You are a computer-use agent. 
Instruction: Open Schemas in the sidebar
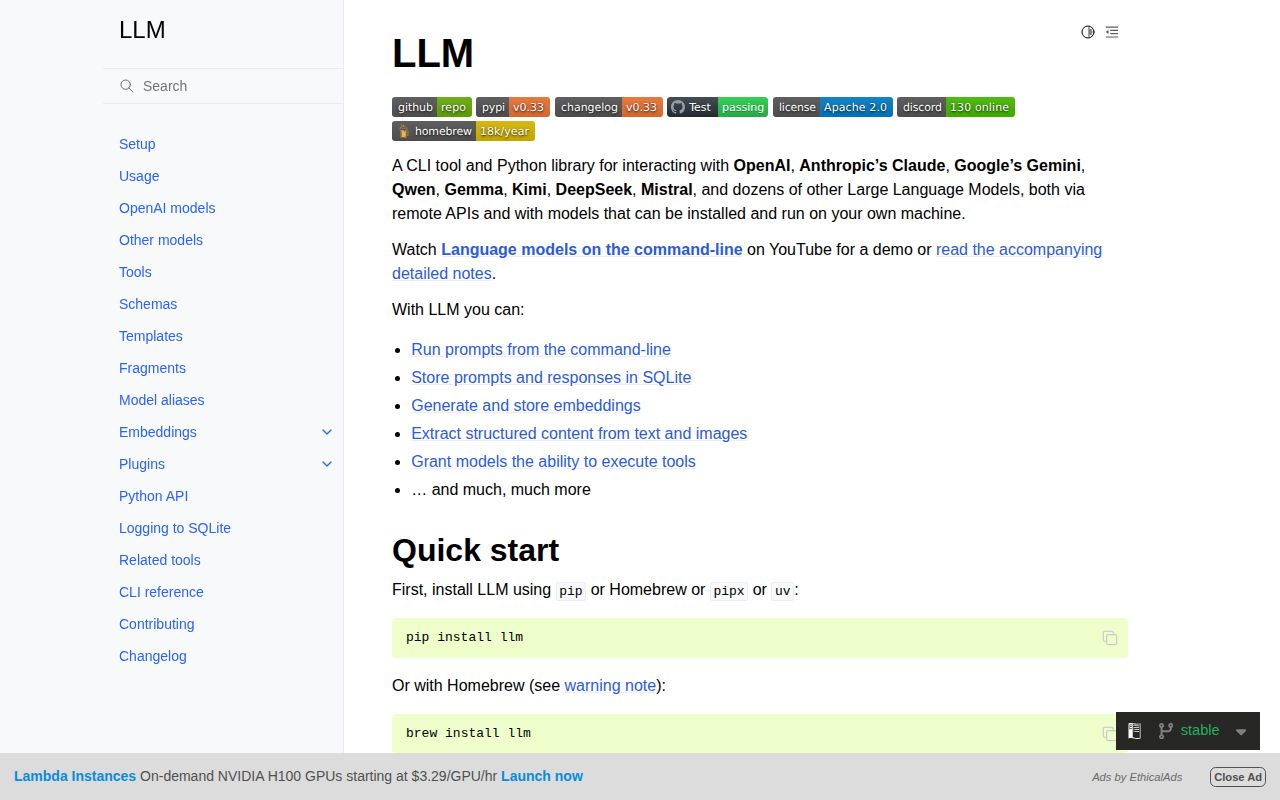pos(148,304)
